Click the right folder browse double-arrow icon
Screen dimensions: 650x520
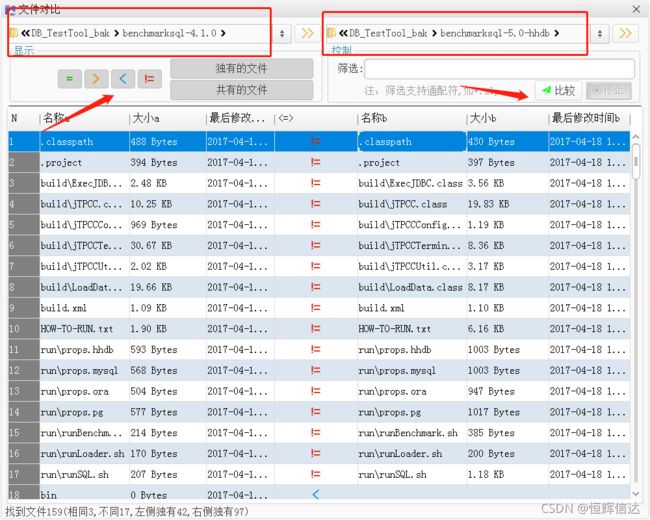tap(625, 33)
